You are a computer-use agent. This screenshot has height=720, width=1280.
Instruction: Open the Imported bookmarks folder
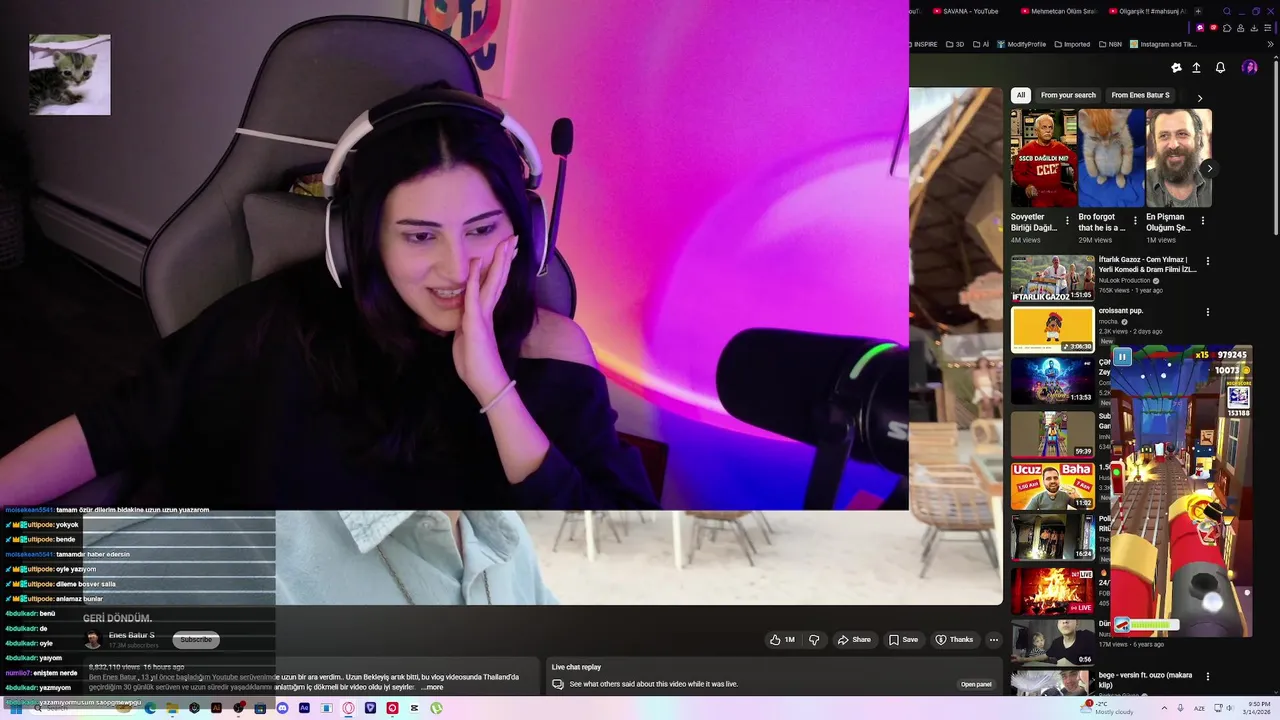click(x=1072, y=44)
